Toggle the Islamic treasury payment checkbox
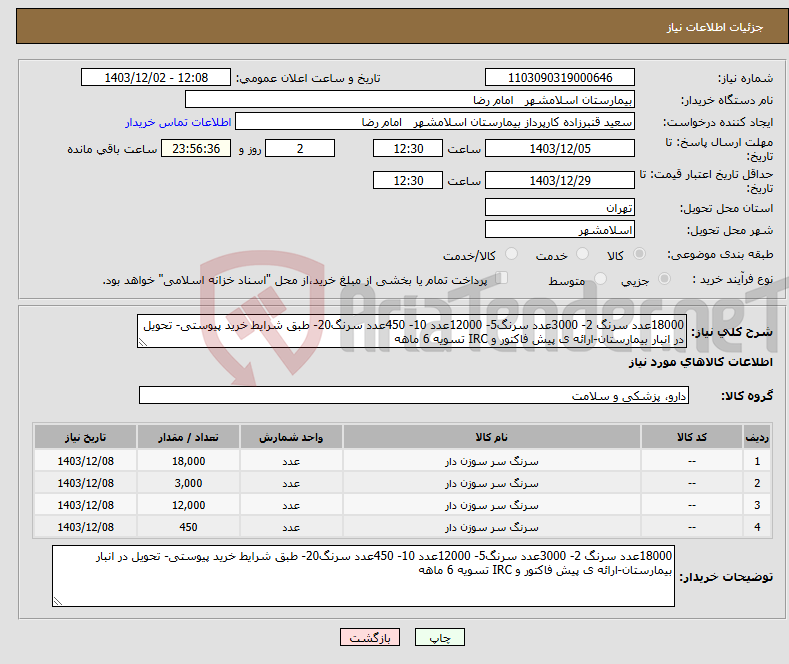Screen dimensions: 789x664 pos(502,278)
